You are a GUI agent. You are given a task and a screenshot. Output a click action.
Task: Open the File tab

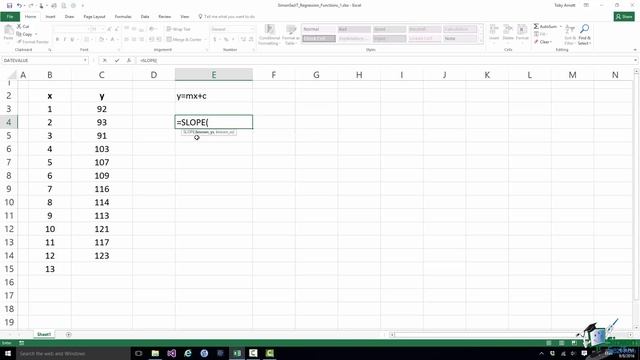tap(10, 17)
